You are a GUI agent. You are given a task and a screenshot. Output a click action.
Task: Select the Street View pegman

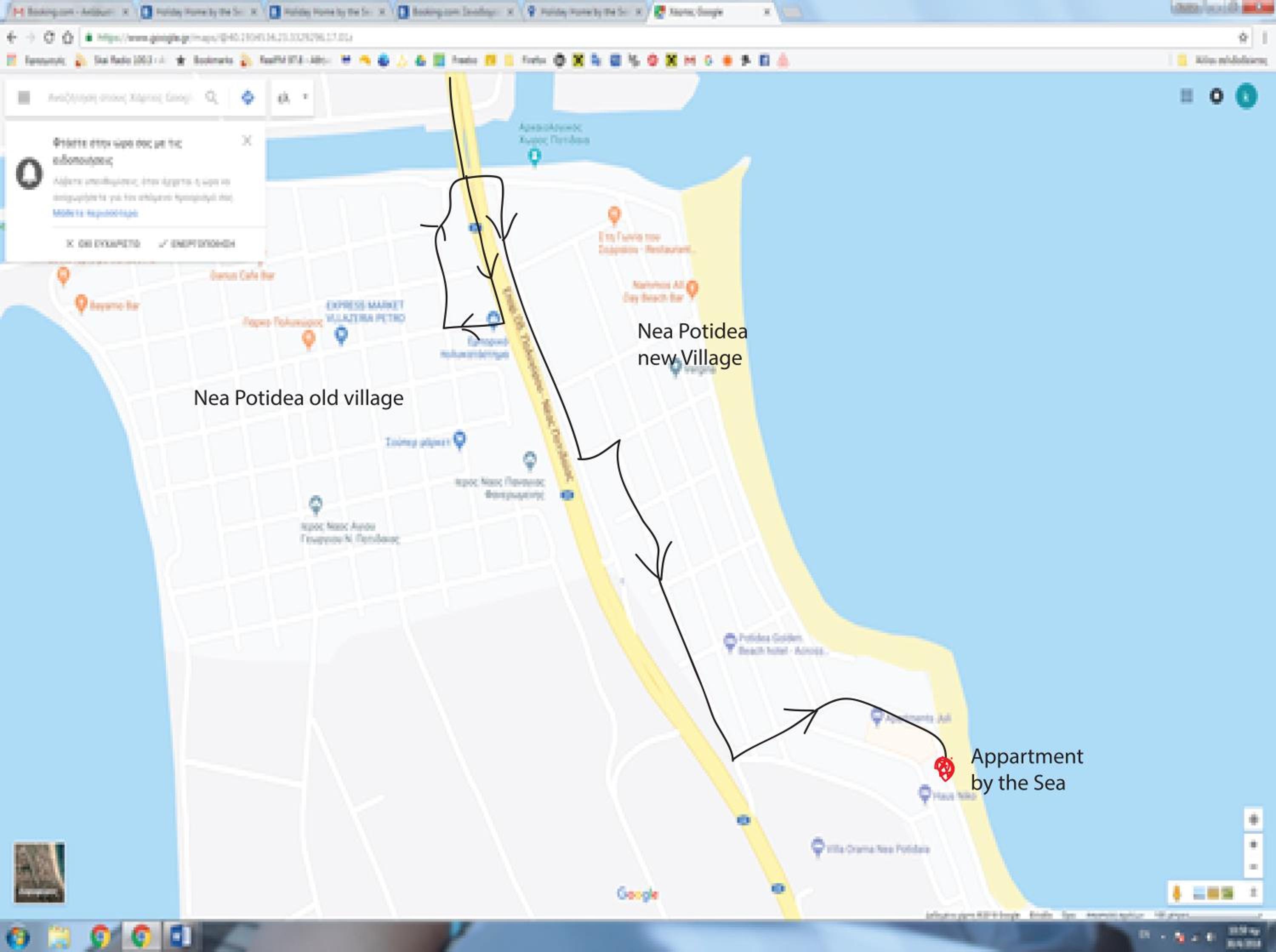(x=1177, y=893)
